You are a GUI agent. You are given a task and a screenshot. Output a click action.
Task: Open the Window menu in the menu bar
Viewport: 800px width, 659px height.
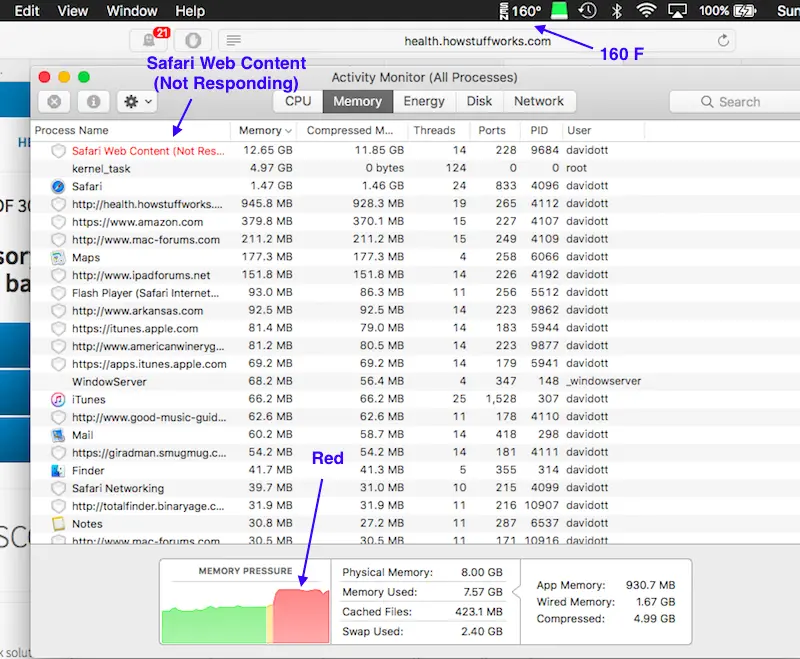point(131,11)
